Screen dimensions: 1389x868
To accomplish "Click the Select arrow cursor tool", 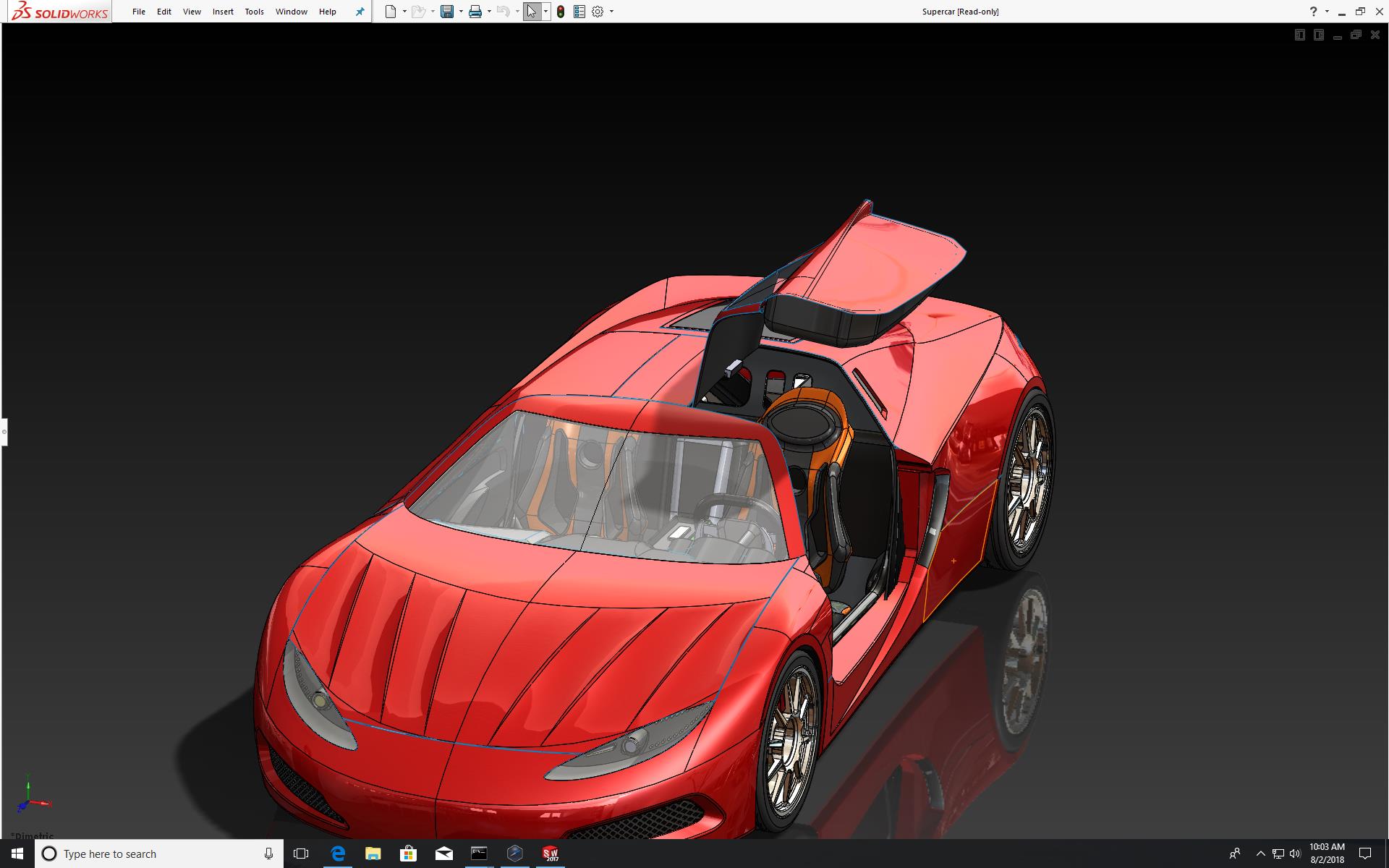I will click(532, 12).
